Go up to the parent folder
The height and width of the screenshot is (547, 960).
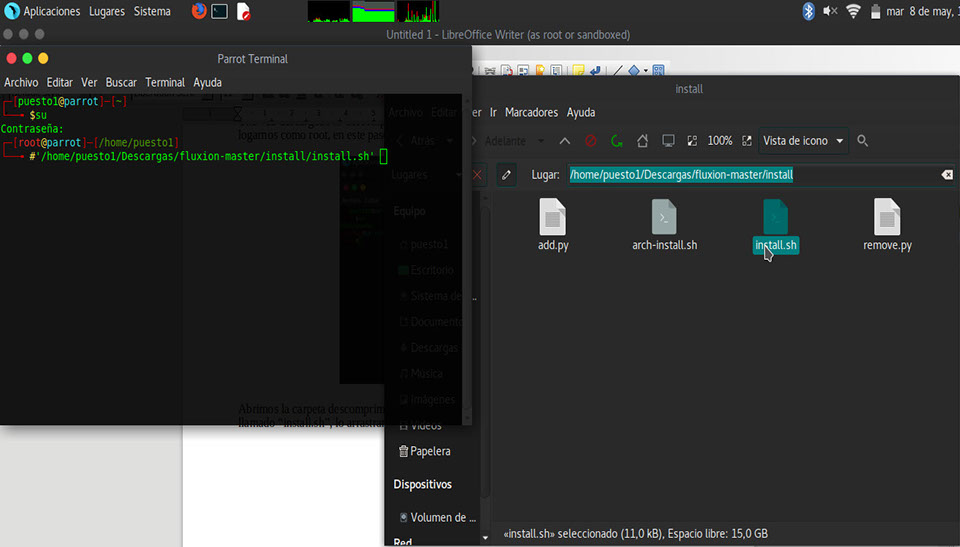click(565, 141)
